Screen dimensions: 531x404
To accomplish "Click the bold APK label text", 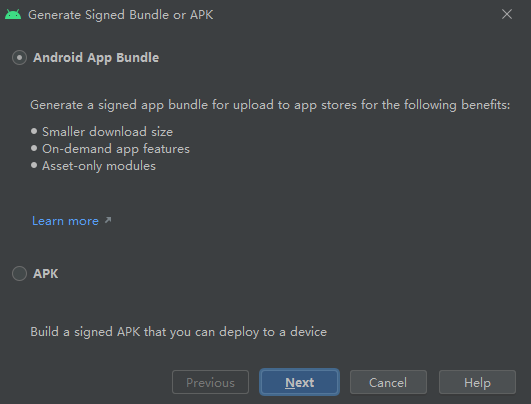I will [45, 274].
